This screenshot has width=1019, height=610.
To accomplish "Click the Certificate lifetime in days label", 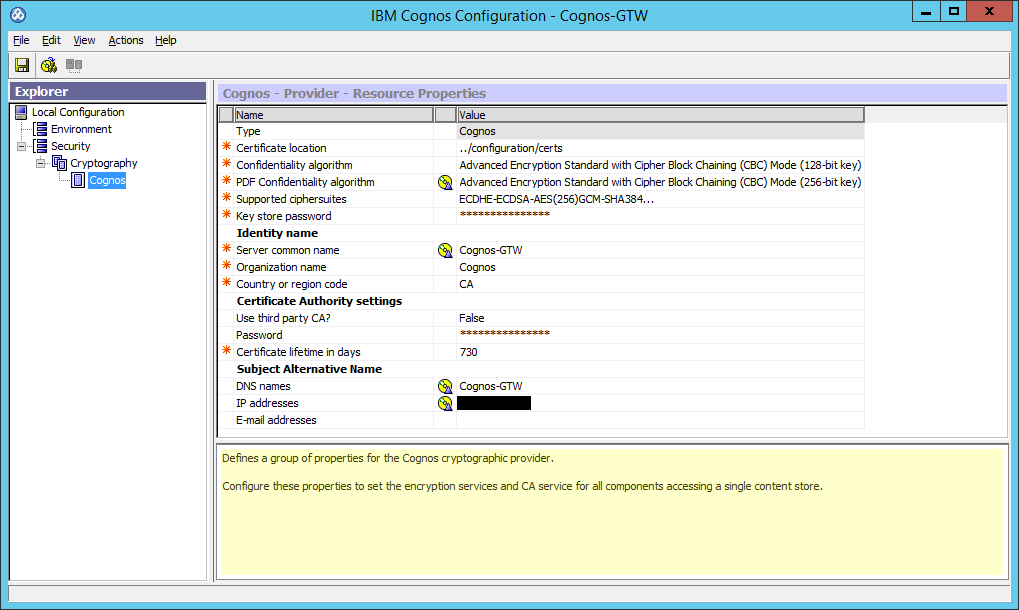I will pos(298,352).
